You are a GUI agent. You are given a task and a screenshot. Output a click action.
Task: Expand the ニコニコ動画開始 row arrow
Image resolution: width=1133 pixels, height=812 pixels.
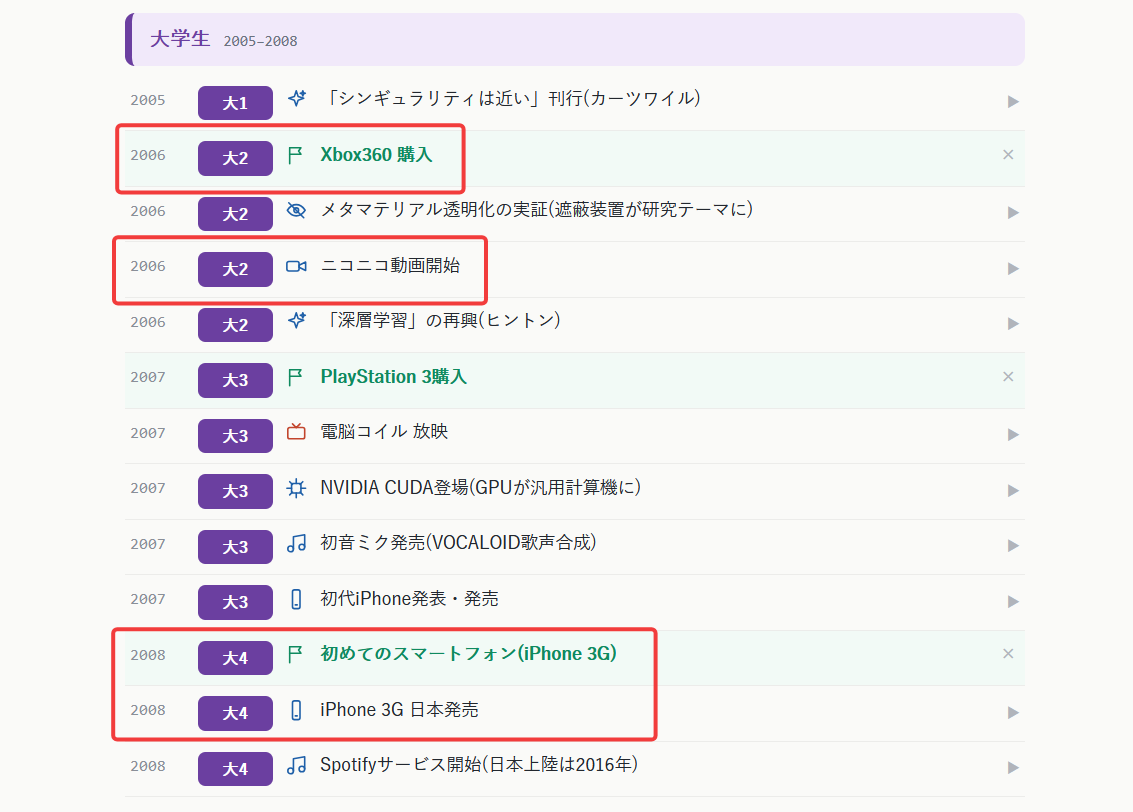tap(1013, 269)
